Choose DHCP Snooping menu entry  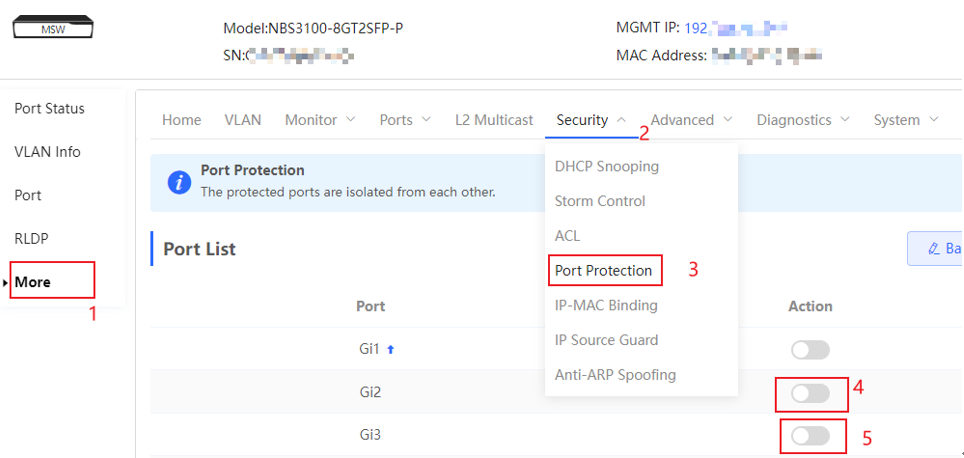click(606, 166)
